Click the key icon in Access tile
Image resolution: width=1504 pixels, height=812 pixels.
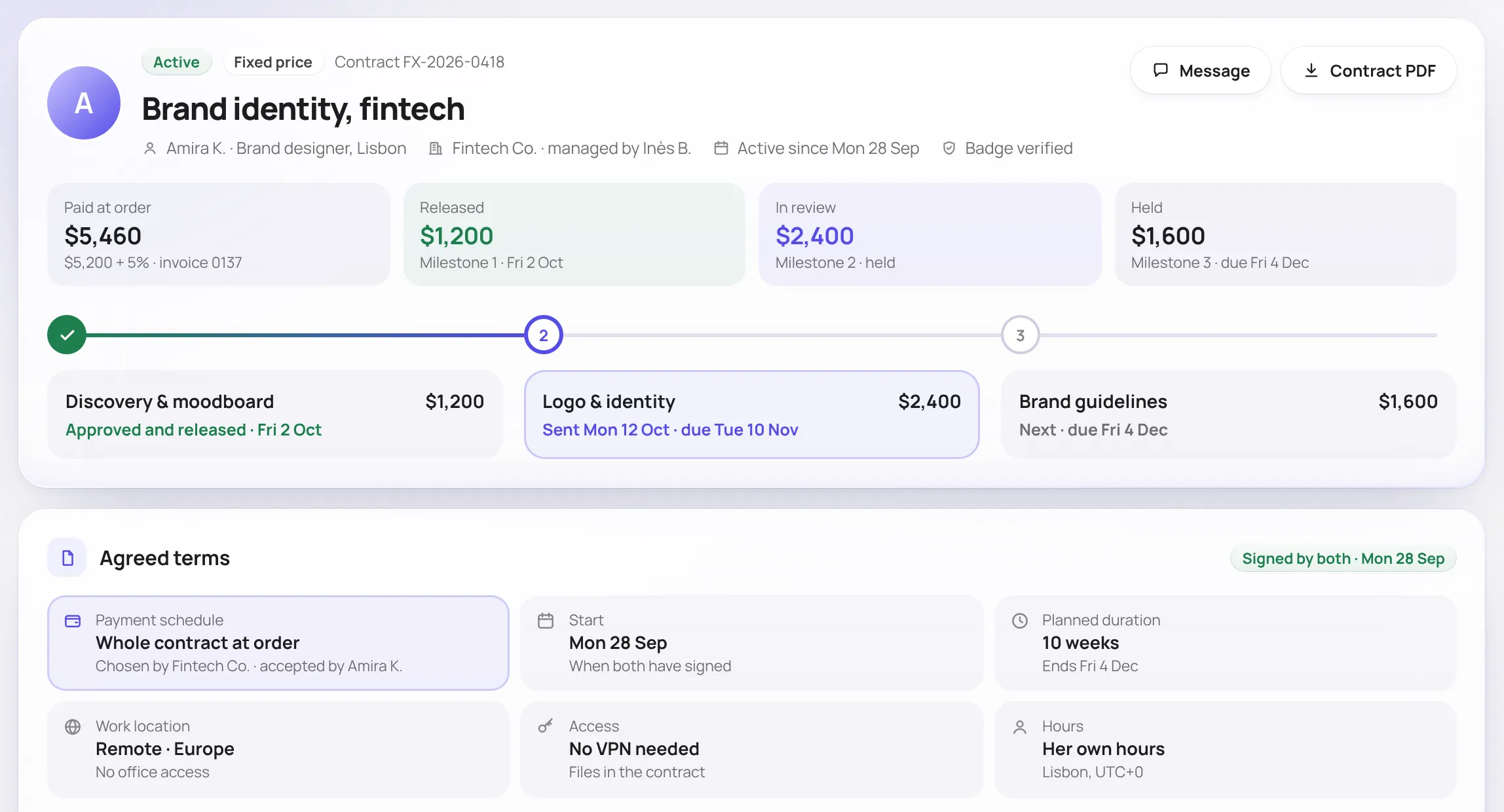click(546, 726)
